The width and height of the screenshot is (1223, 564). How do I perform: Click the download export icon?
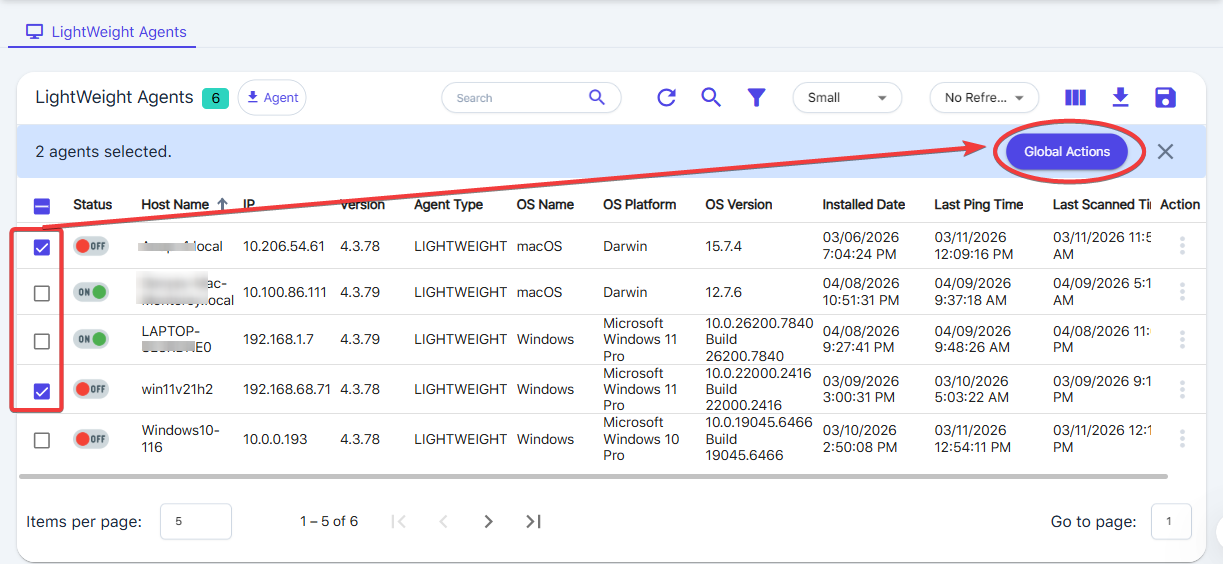click(x=1120, y=97)
